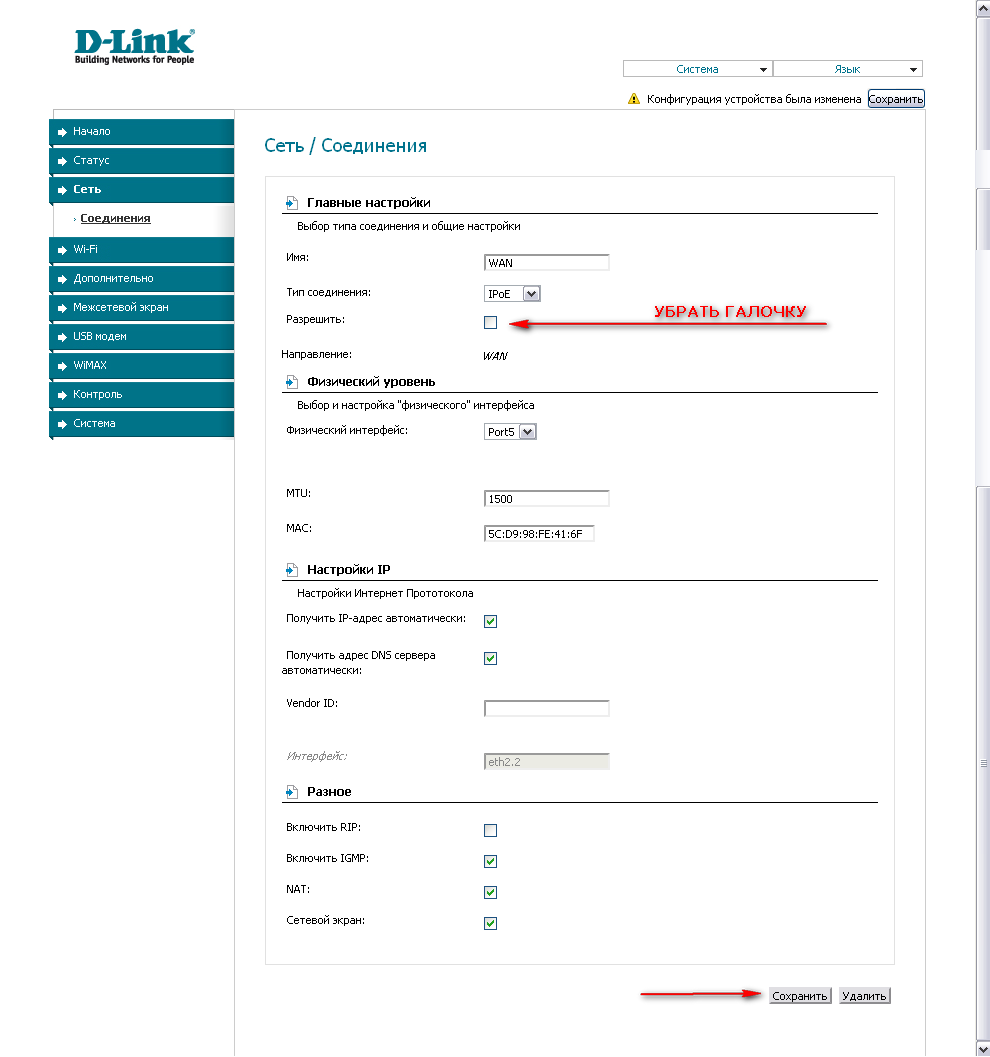Screen dimensions: 990x1057
Task: Enable the Включить RIP checkbox
Action: (x=491, y=830)
